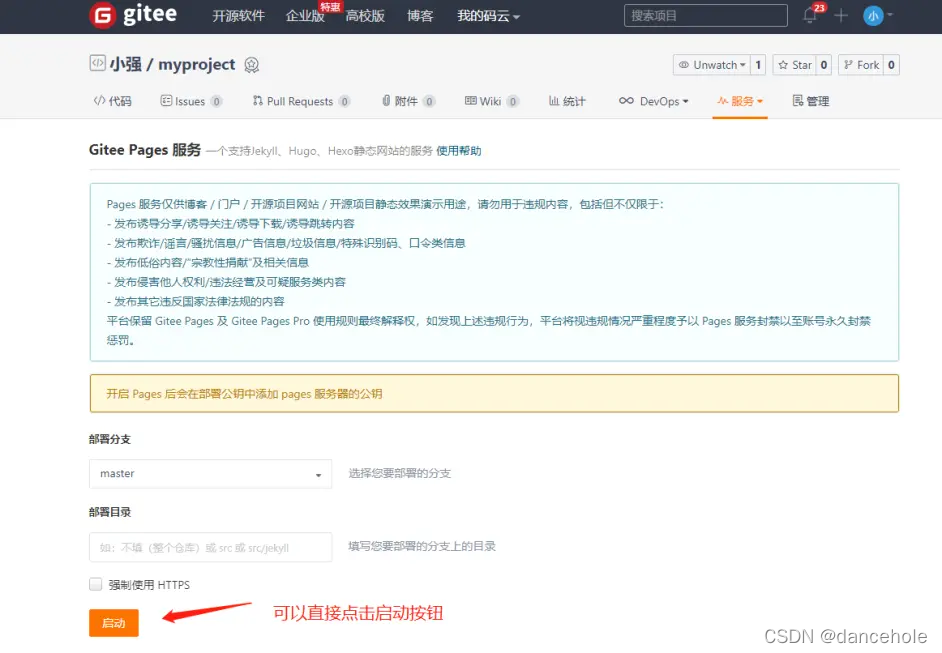Switch to the 管理 tab
This screenshot has height=653, width=942.
click(x=810, y=101)
